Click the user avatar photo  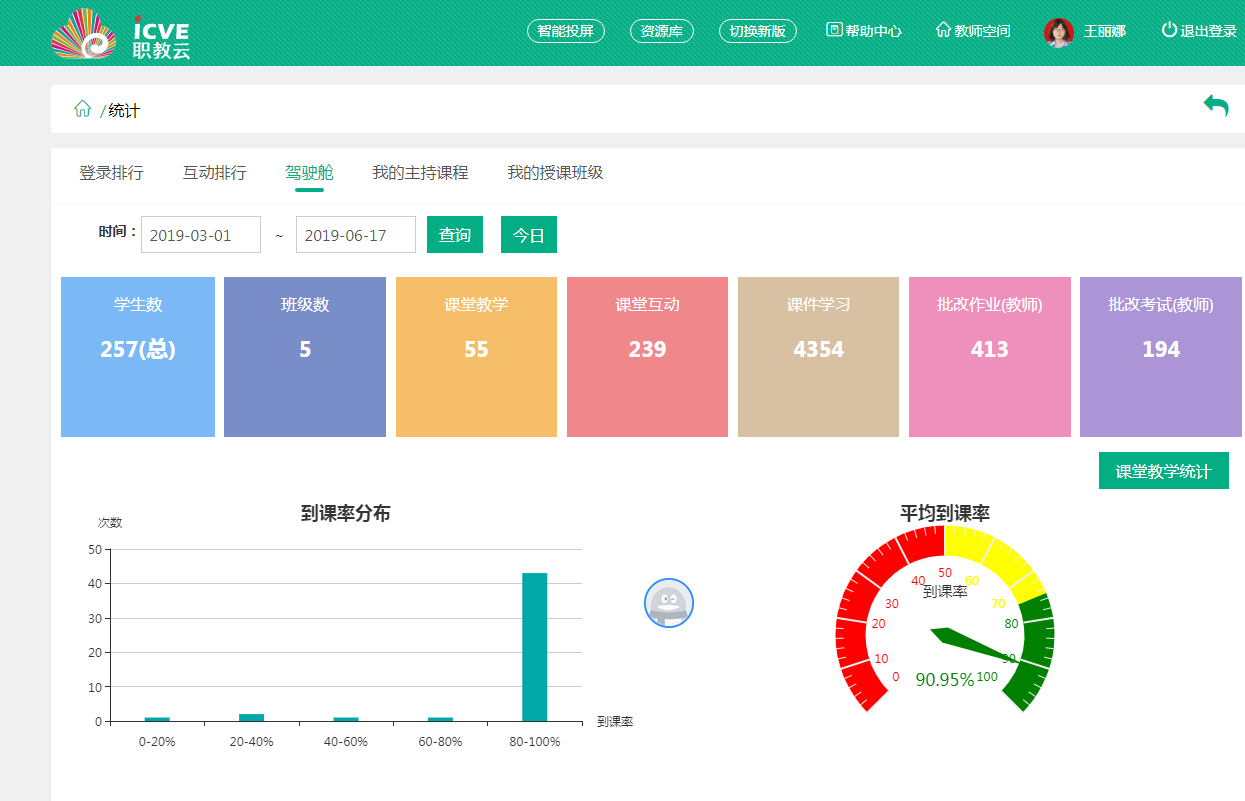(x=1058, y=32)
